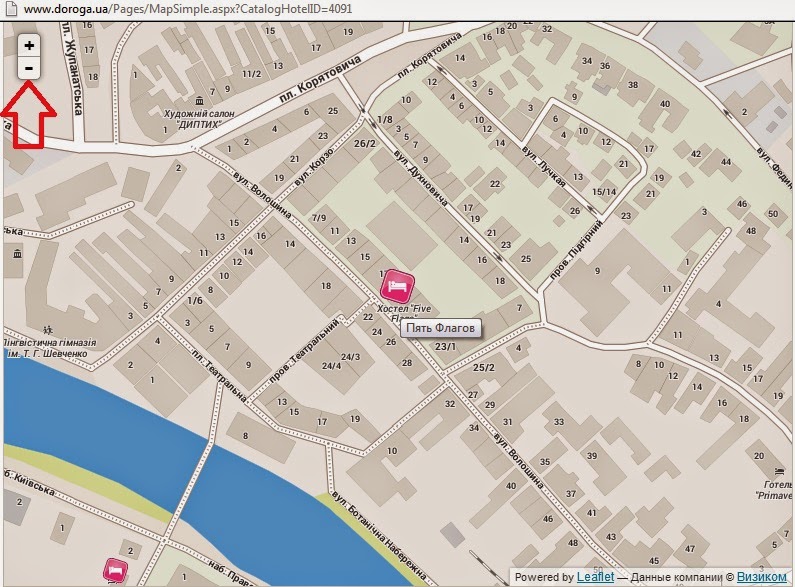The height and width of the screenshot is (587, 795).
Task: Click the Five Flags hostel bed marker
Action: tap(398, 287)
